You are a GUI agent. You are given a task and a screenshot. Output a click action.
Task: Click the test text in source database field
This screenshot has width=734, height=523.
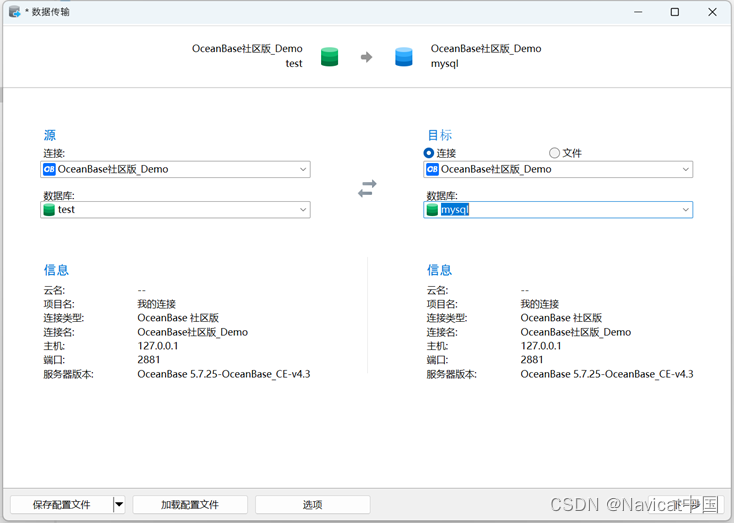tap(66, 209)
